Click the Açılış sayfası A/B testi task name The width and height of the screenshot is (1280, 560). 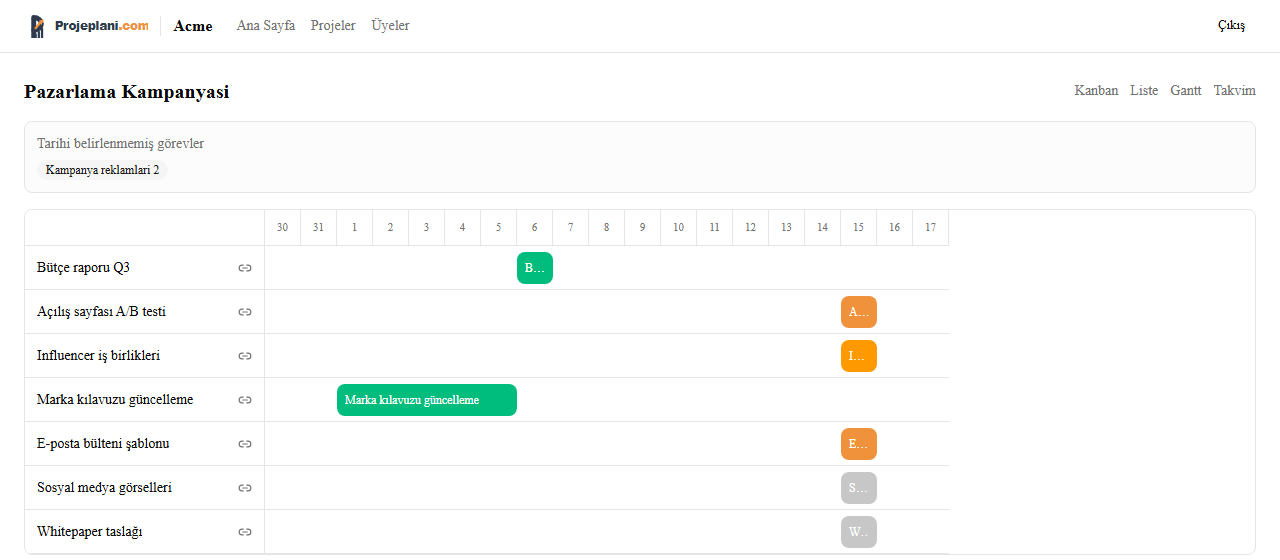(101, 312)
